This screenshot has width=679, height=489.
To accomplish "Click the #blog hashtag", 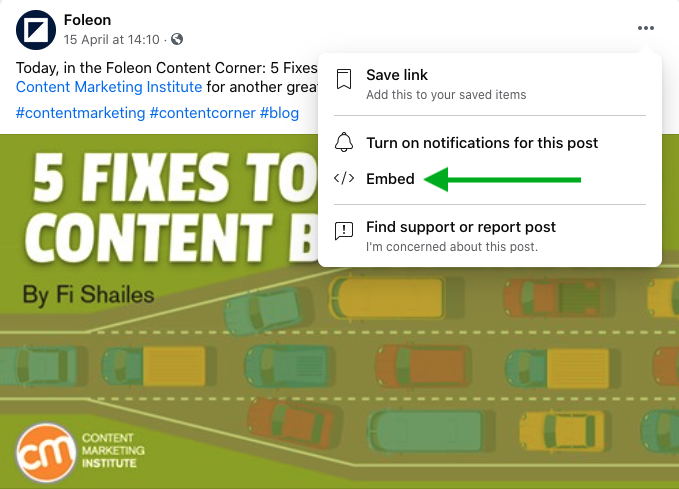I will (x=279, y=113).
